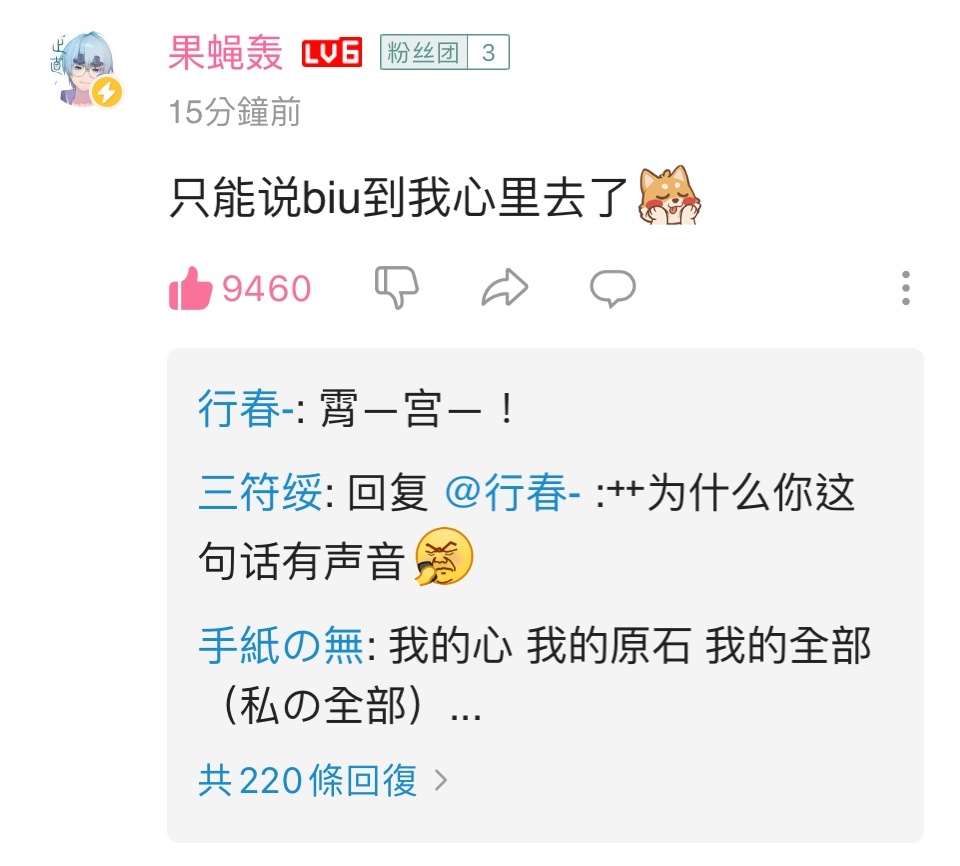Open 果蝇轰's avatar profile picture
The image size is (960, 866).
tap(84, 69)
